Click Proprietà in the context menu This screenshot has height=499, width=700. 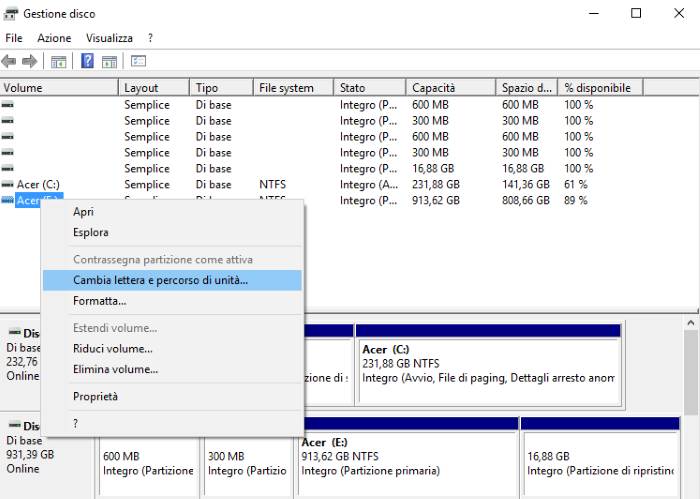pyautogui.click(x=95, y=397)
